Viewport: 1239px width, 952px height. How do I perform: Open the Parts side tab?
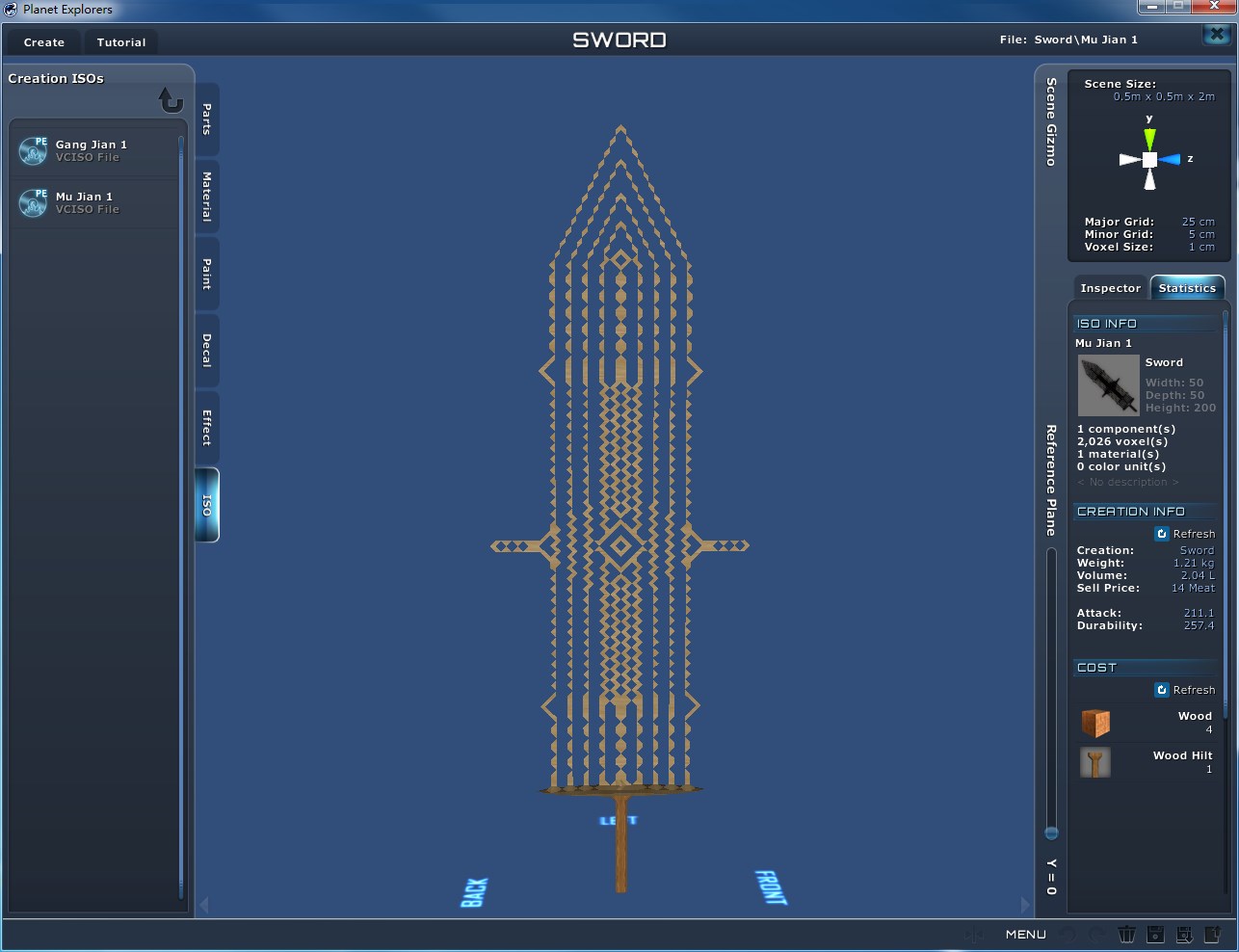(206, 119)
